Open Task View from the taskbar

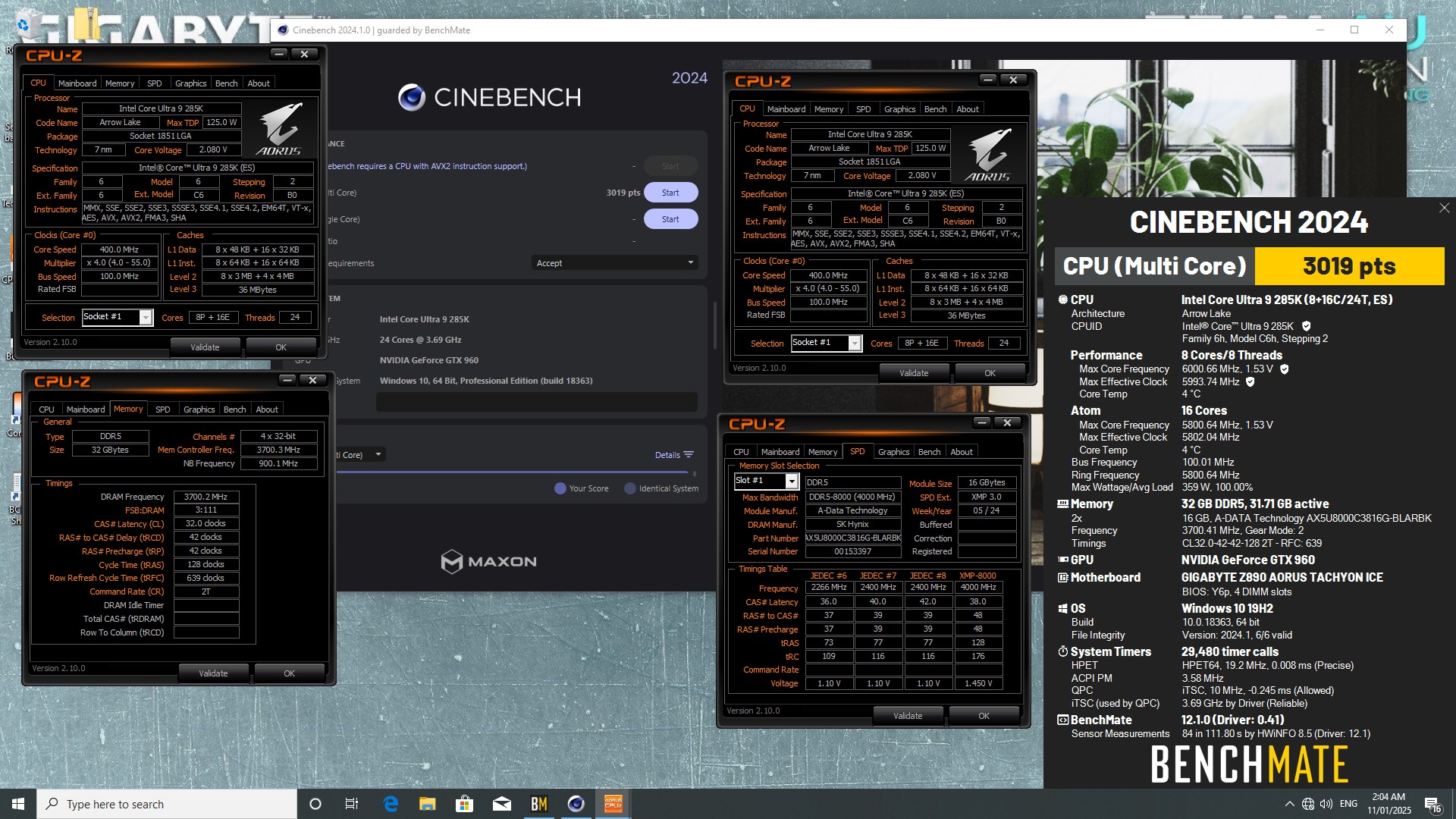[352, 804]
